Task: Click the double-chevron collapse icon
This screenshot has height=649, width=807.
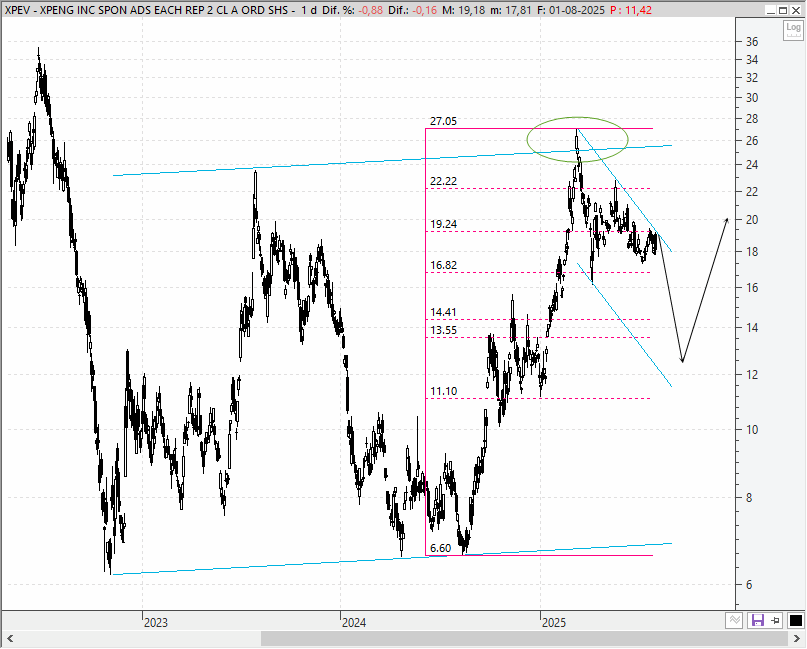Action: click(734, 620)
